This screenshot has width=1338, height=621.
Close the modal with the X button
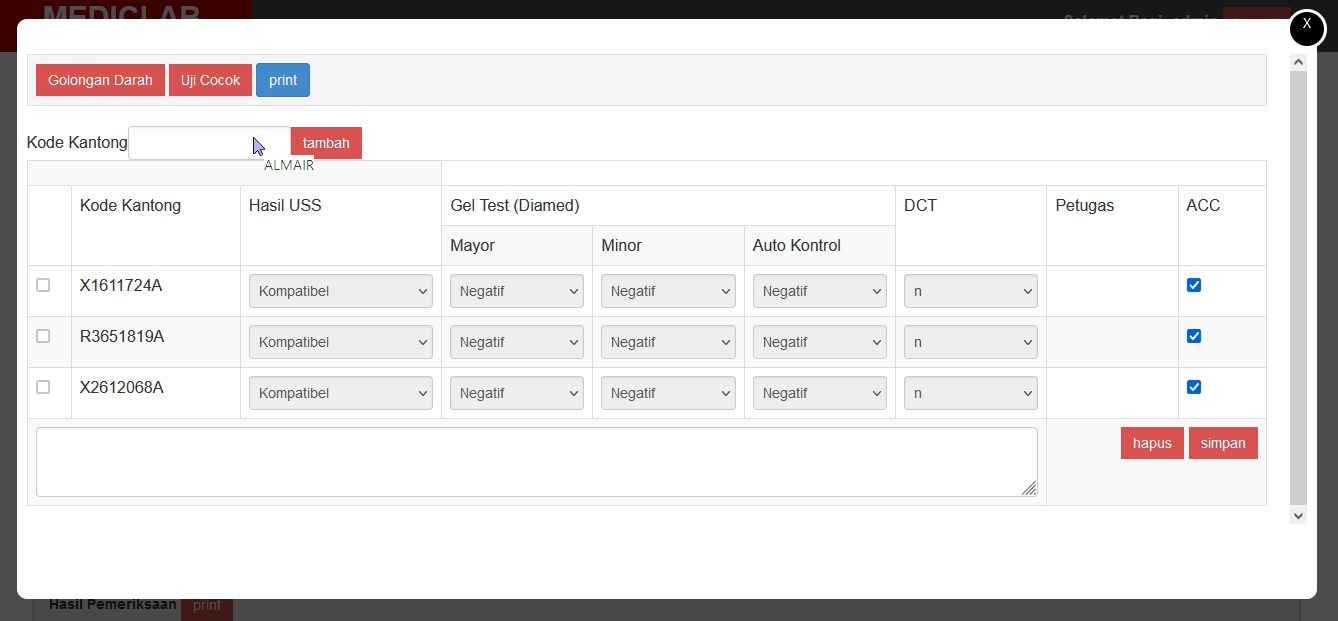[x=1307, y=28]
